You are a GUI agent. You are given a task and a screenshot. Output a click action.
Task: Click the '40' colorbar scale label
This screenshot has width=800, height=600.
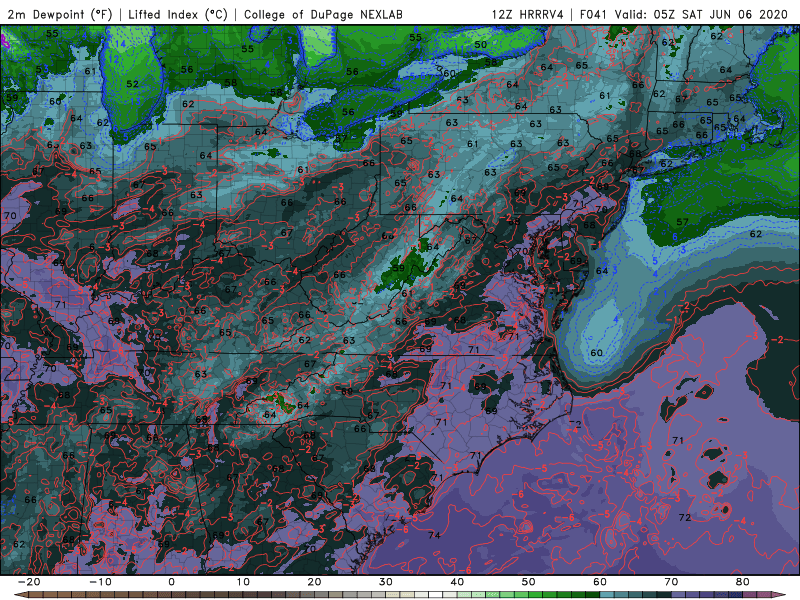tap(457, 582)
